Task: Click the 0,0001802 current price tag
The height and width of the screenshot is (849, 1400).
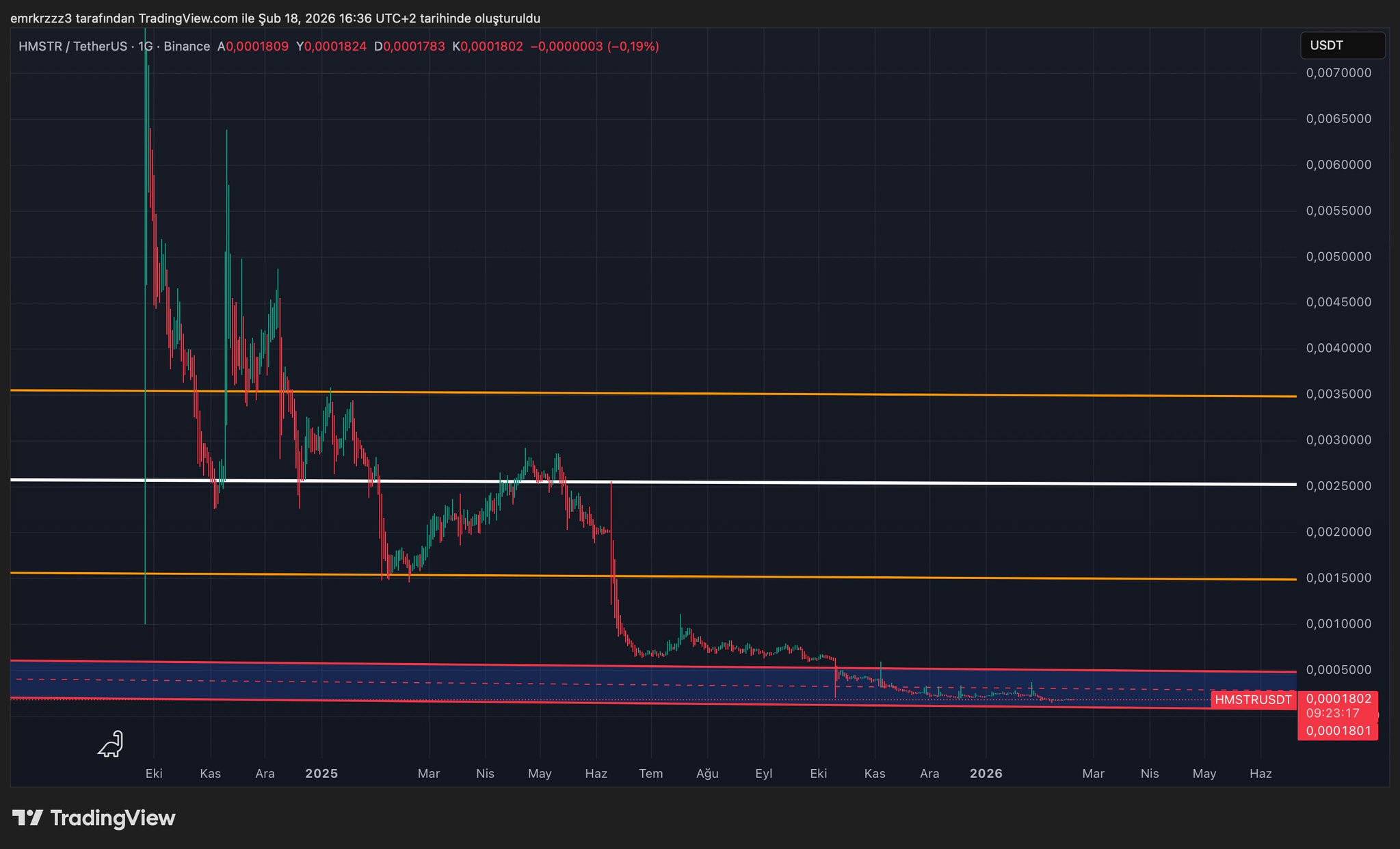Action: tap(1338, 699)
